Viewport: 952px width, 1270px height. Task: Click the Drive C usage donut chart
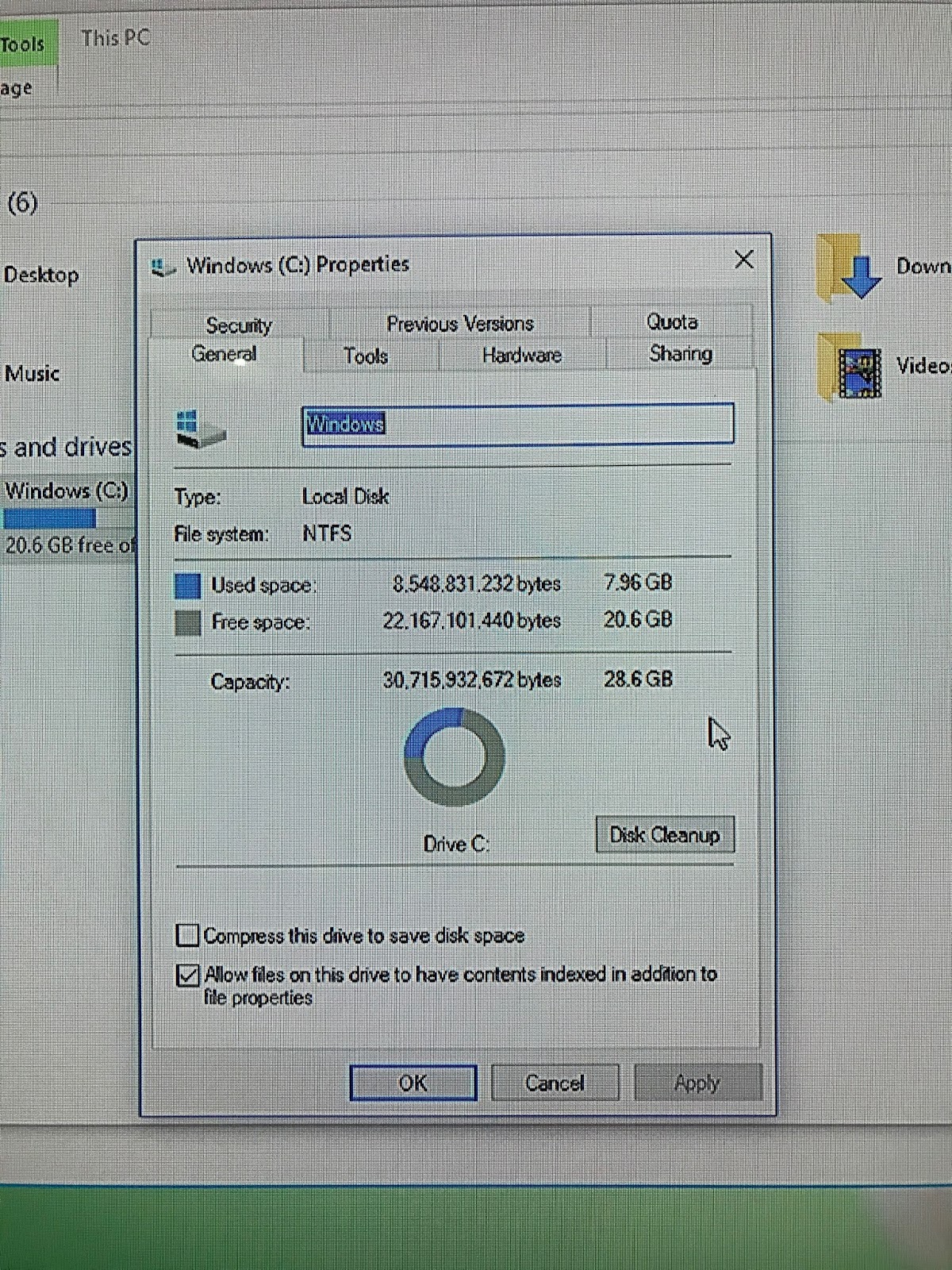[455, 757]
